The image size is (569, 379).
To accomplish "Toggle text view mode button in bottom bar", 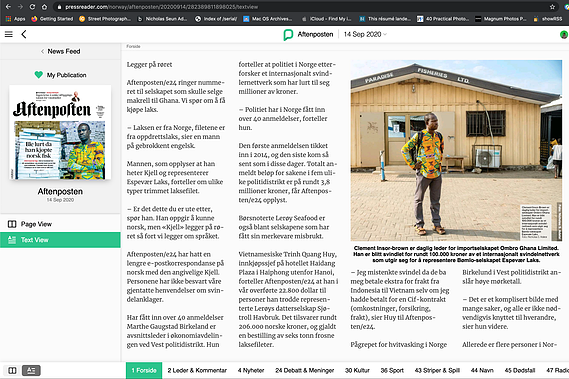I will pyautogui.click(x=31, y=370).
